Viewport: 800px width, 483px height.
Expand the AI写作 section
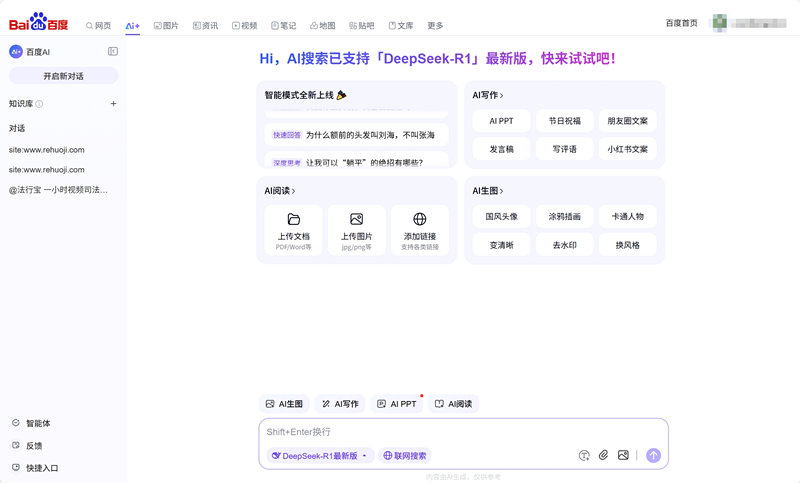[488, 95]
